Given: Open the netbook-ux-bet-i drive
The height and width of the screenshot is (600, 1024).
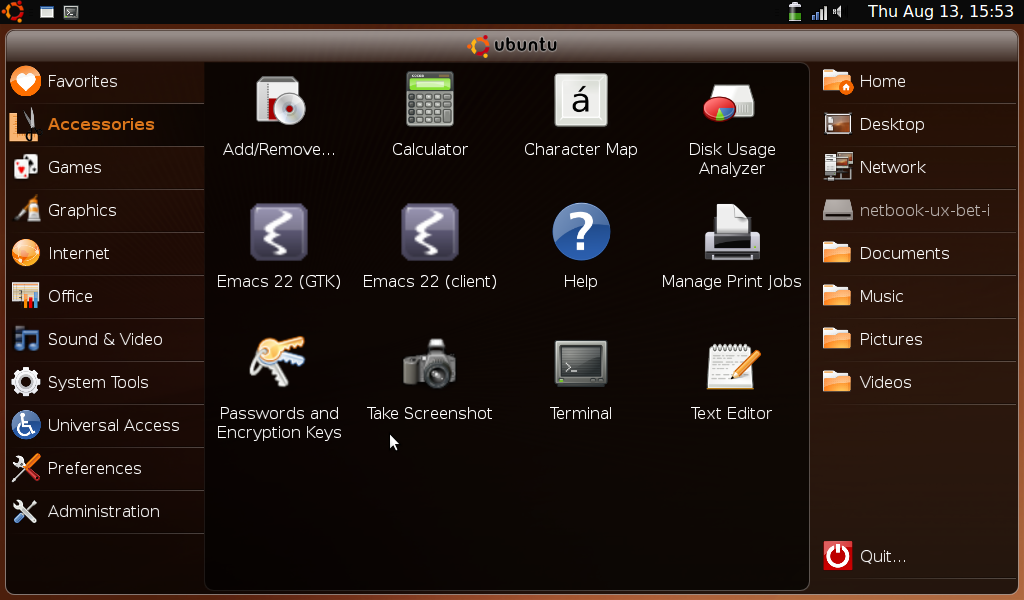Looking at the screenshot, I should pyautogui.click(x=918, y=211).
